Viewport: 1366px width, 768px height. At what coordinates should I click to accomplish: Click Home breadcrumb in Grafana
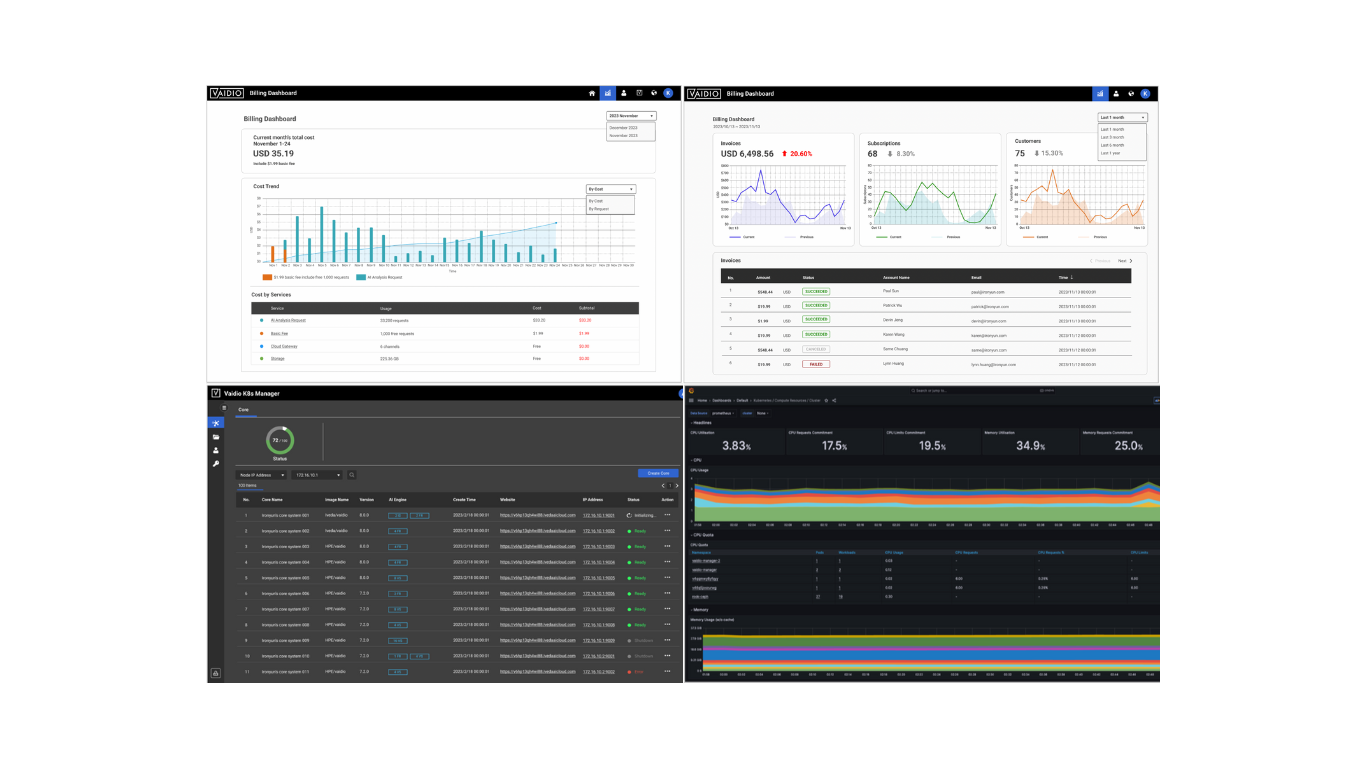tap(702, 400)
